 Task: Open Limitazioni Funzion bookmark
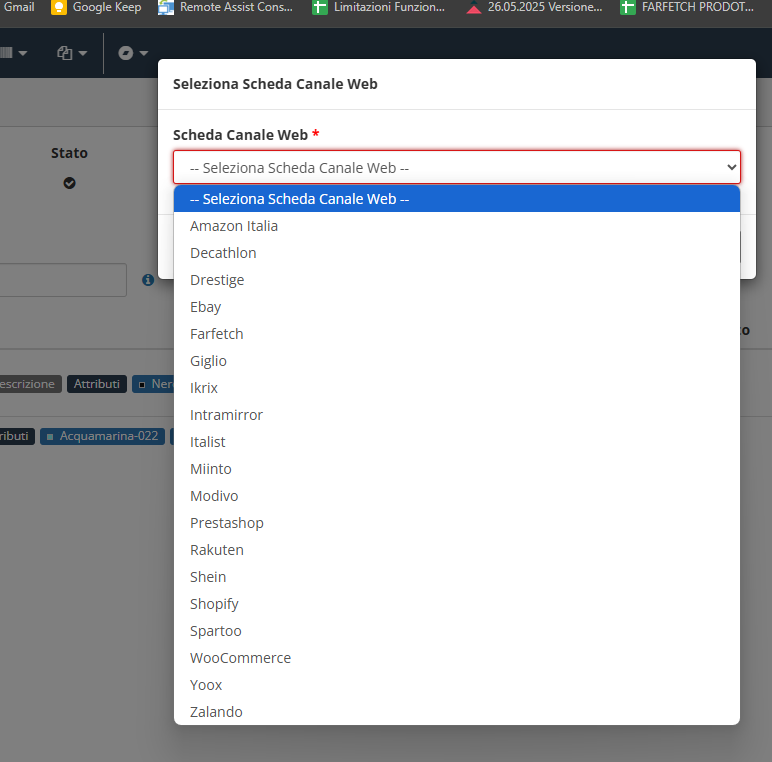coord(378,7)
